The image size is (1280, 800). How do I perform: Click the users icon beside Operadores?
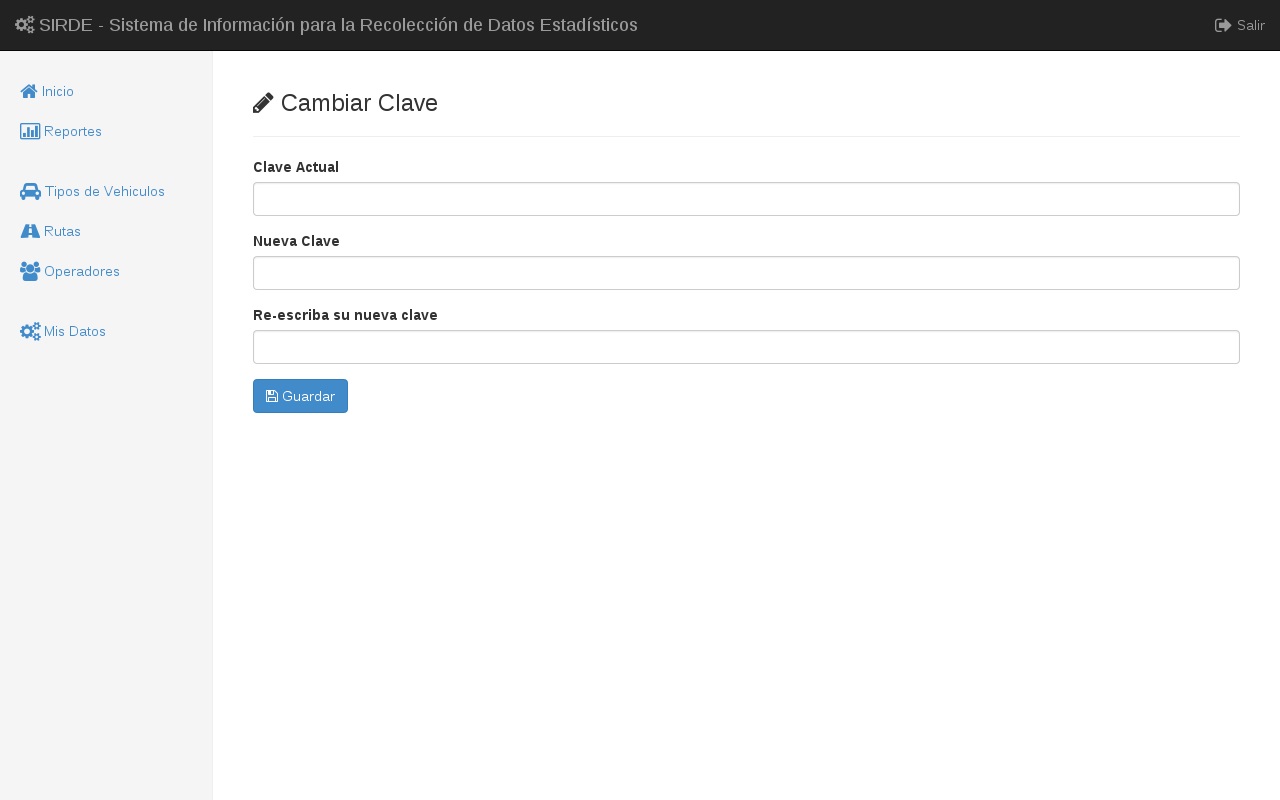(30, 271)
